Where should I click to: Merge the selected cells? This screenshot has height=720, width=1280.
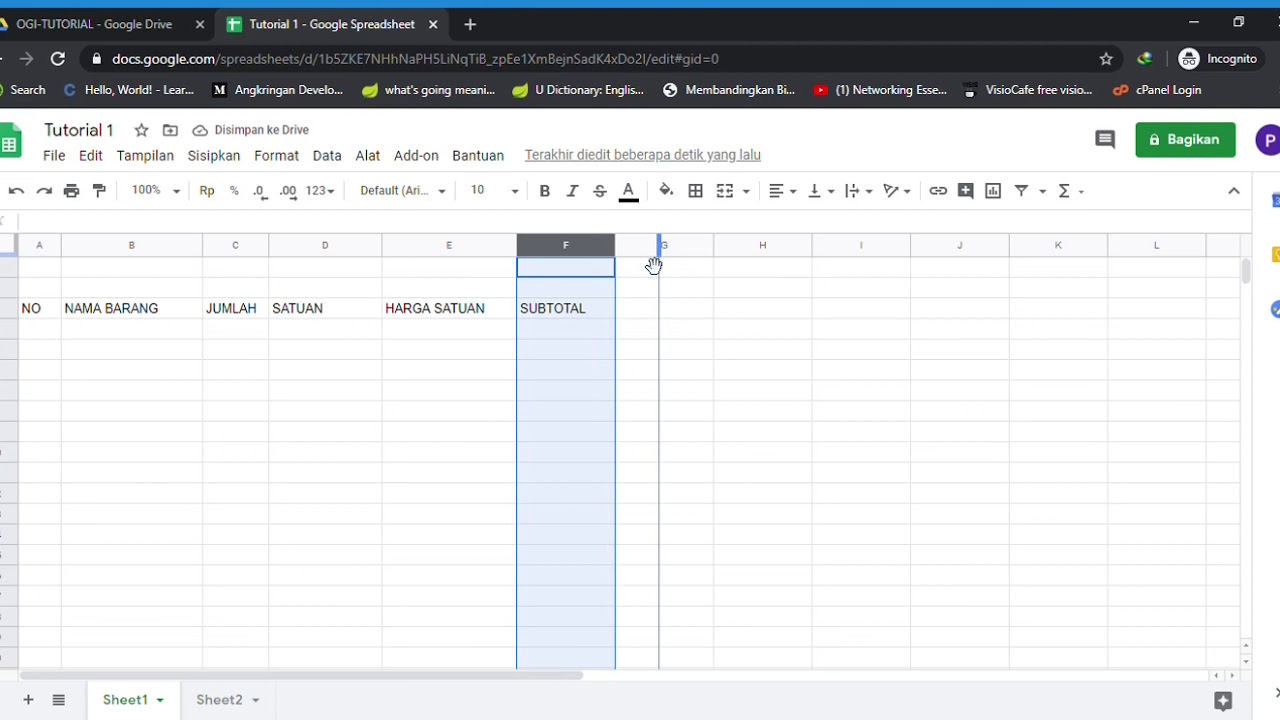coord(725,191)
